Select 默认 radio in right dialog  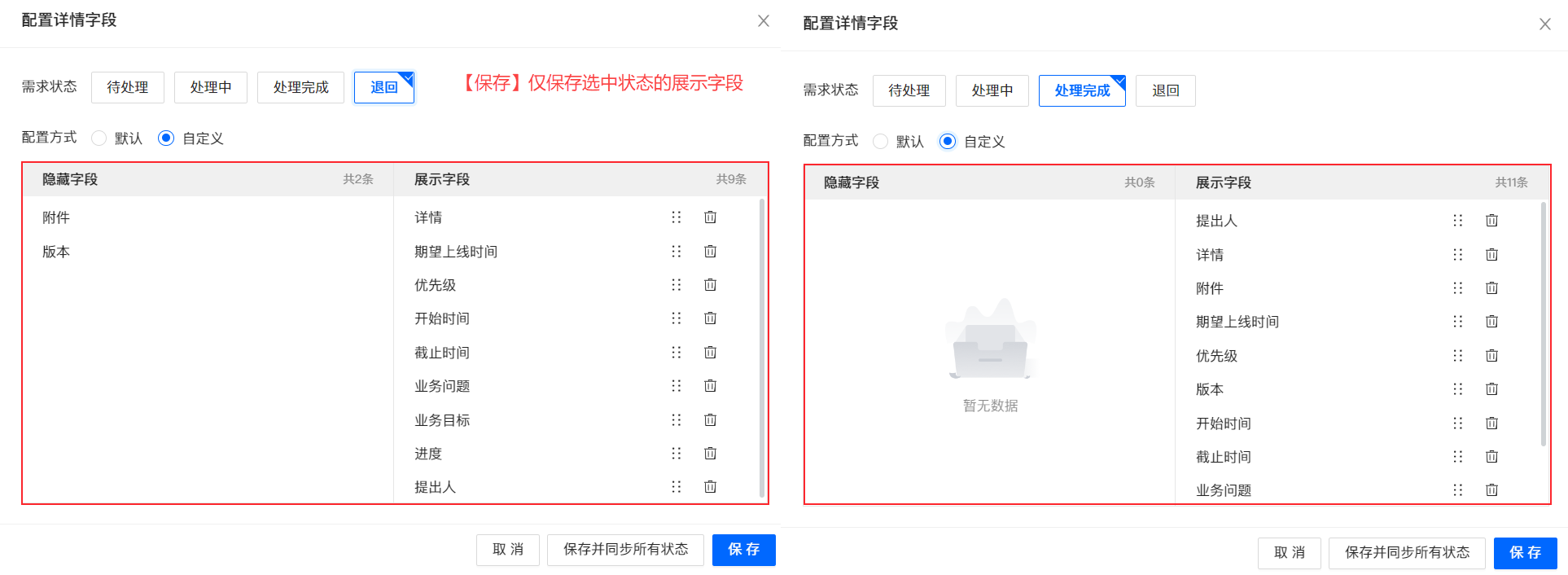(x=881, y=142)
